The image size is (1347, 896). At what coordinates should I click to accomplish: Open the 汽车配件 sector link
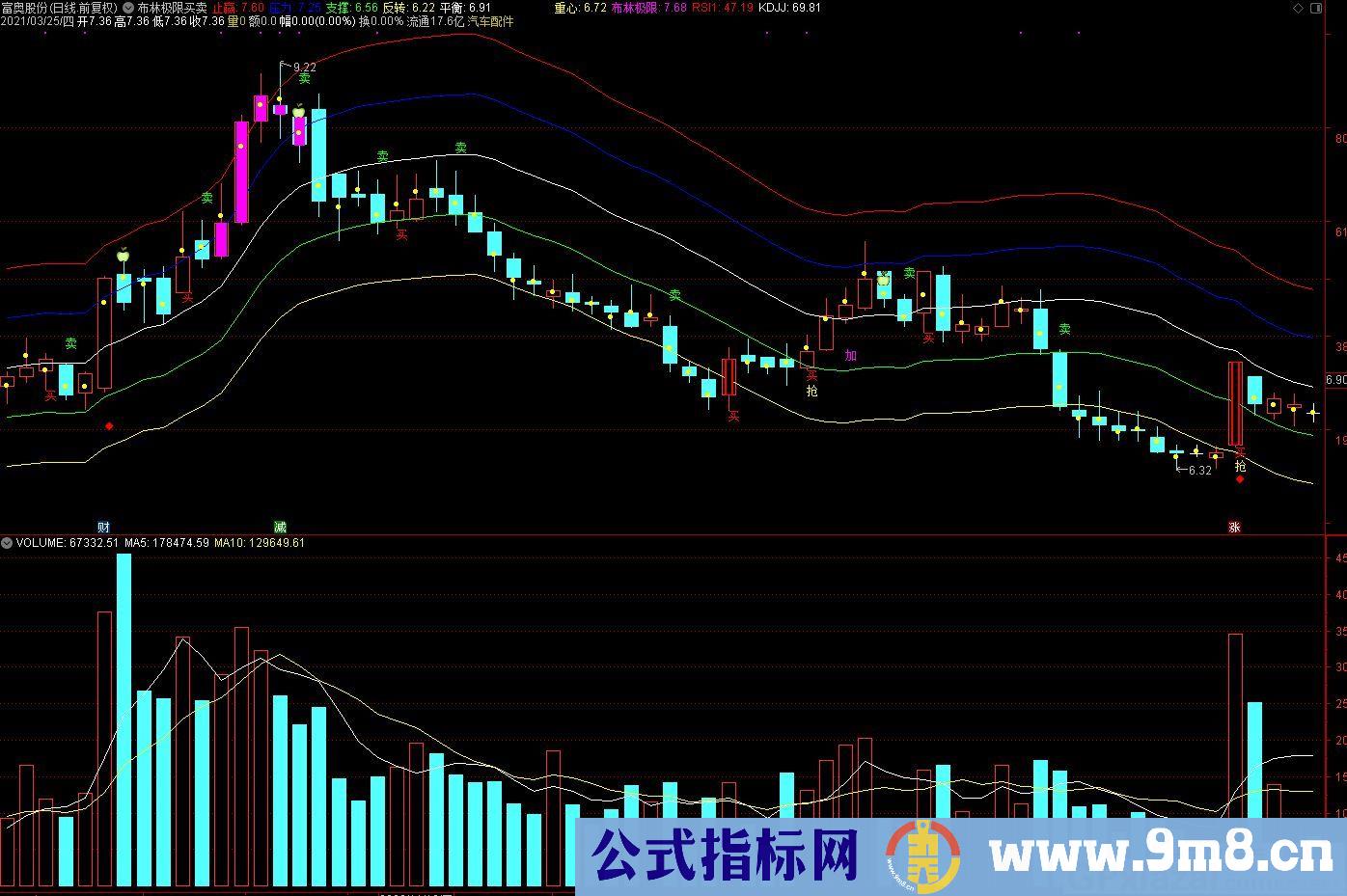pyautogui.click(x=490, y=21)
